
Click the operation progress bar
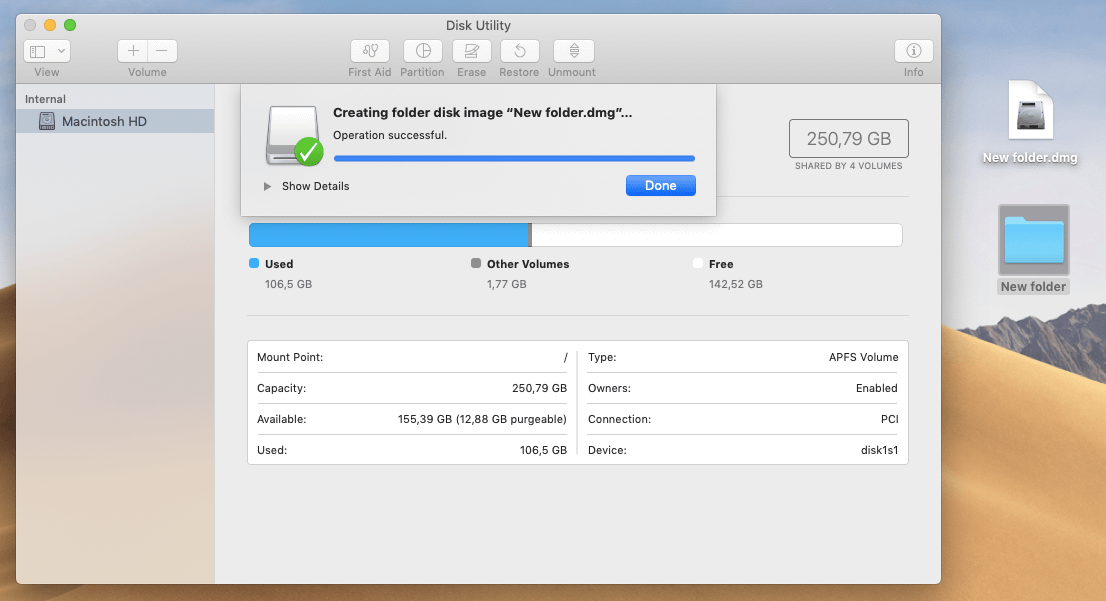(x=513, y=158)
